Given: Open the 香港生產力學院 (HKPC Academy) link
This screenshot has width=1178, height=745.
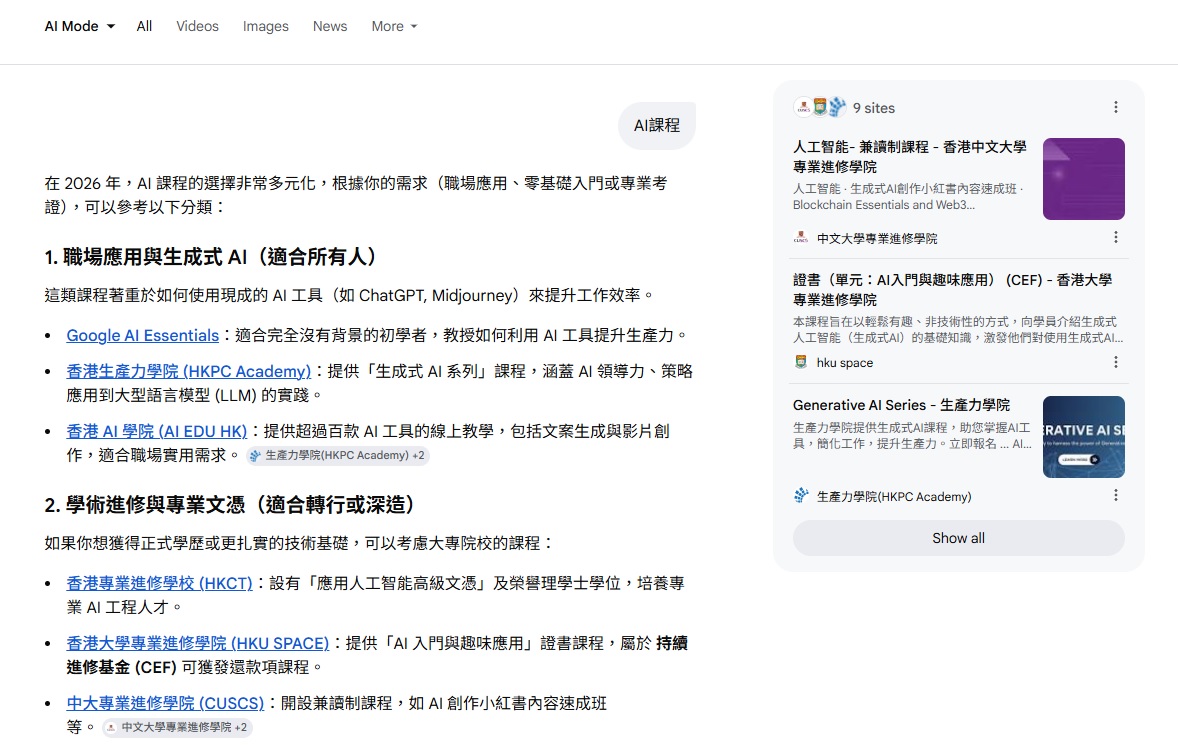Looking at the screenshot, I should 189,371.
